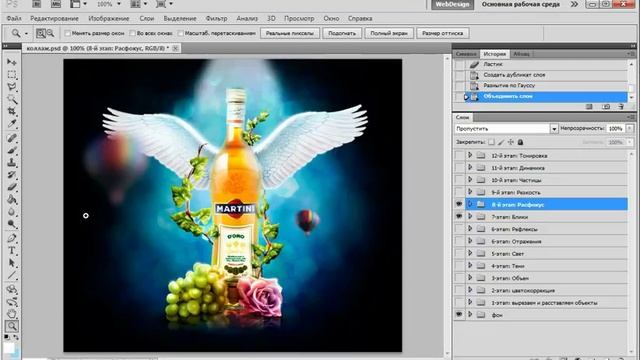Launch Adobe Bridge from top bar

tap(36, 4)
